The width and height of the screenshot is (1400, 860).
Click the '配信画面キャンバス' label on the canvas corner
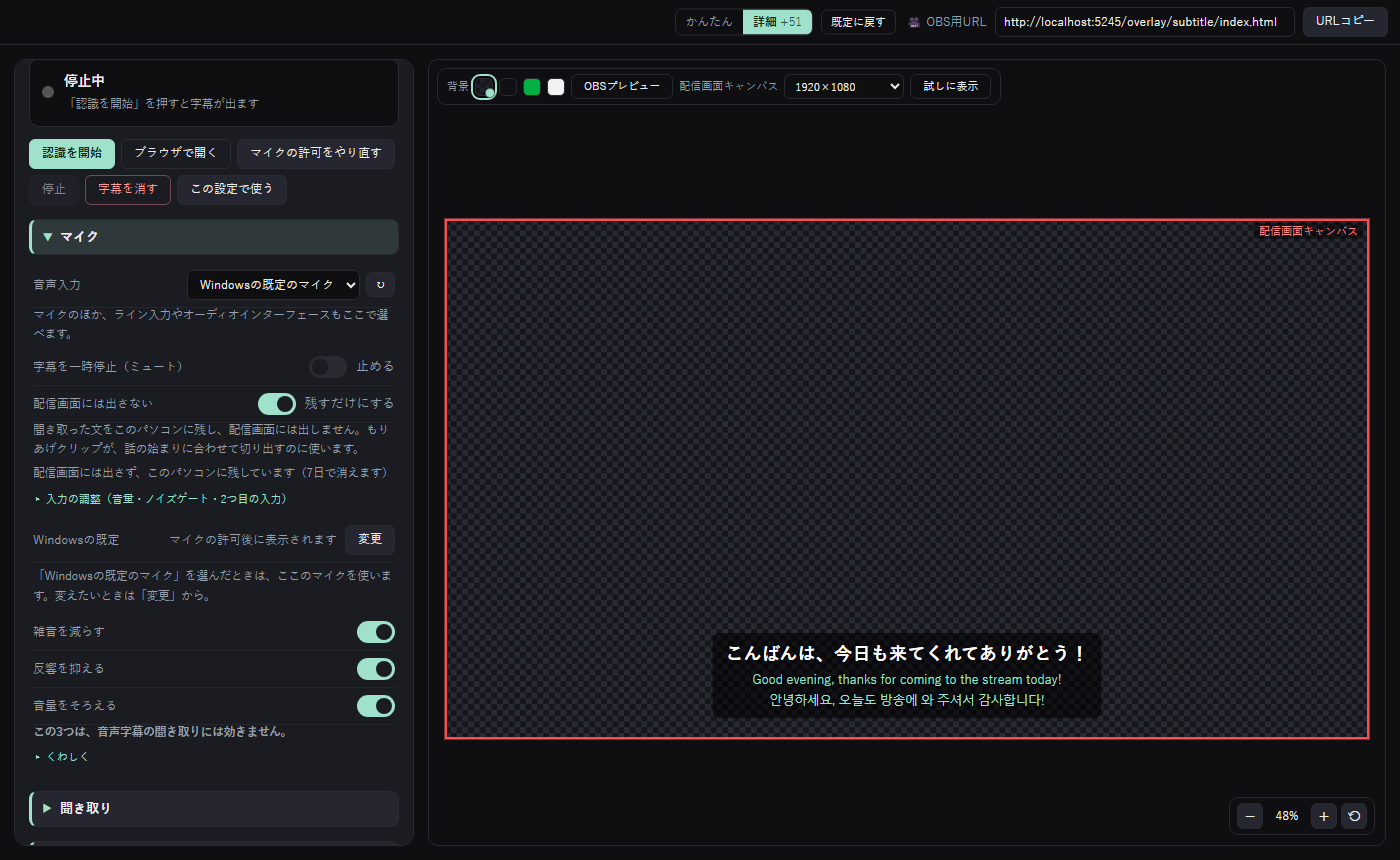coord(1308,231)
